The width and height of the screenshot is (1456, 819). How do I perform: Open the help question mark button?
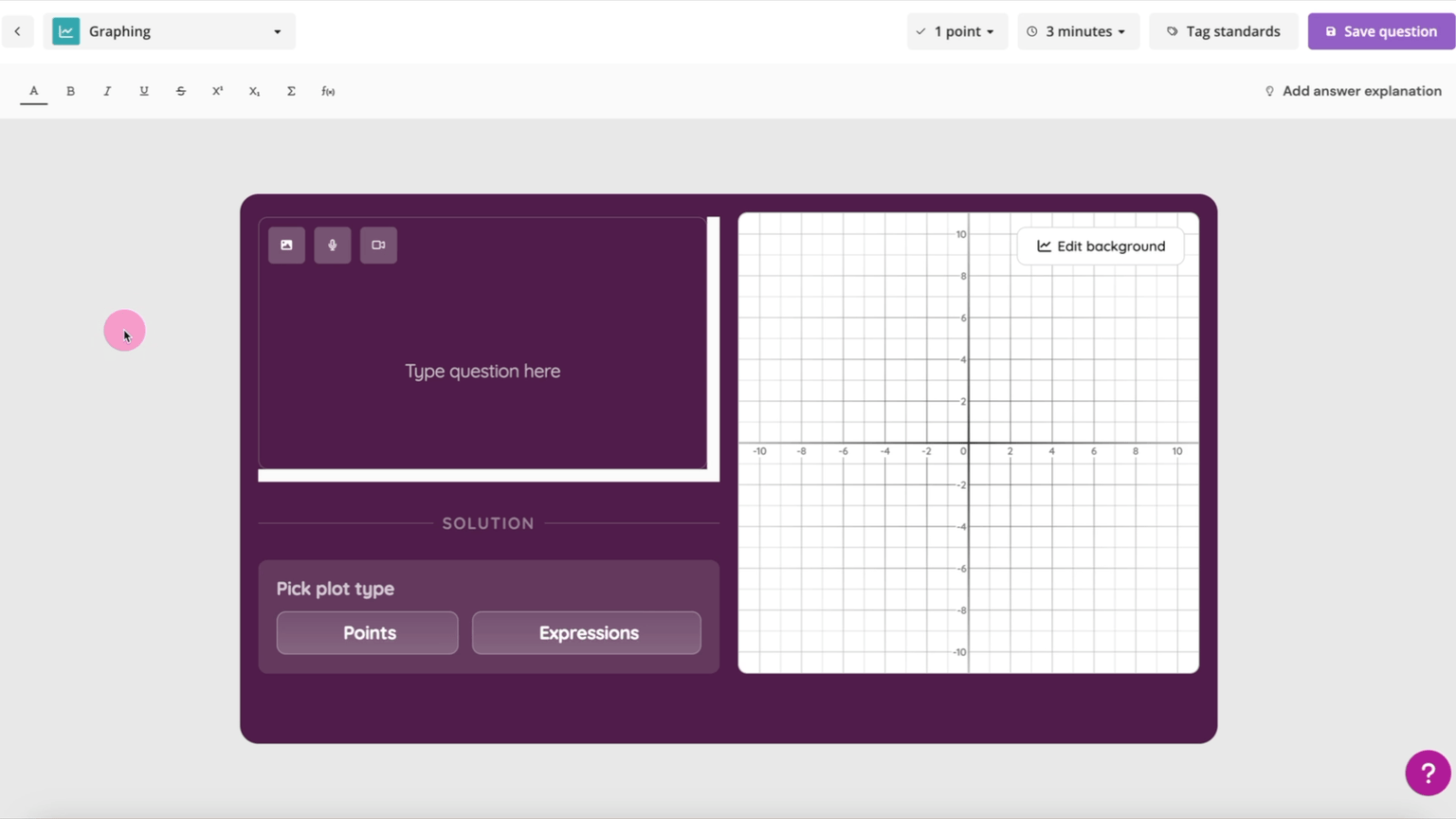point(1428,773)
